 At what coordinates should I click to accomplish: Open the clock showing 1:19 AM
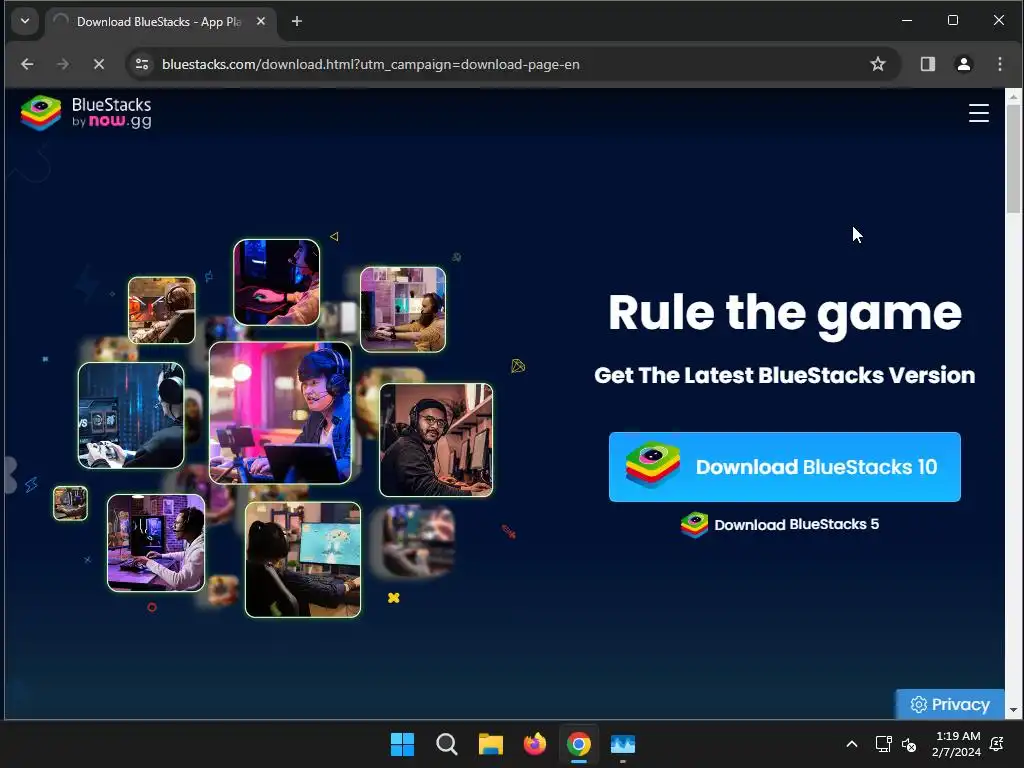pyautogui.click(x=956, y=744)
